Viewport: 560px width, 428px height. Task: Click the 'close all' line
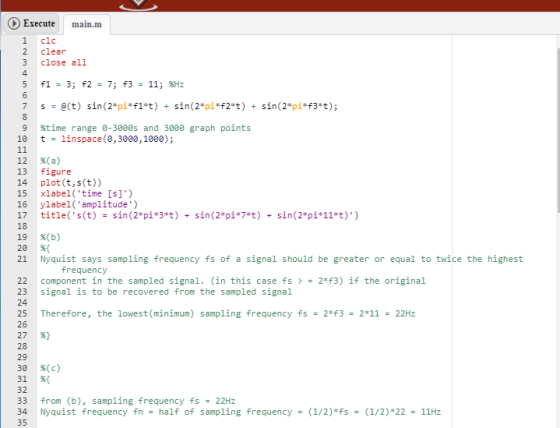(63, 63)
